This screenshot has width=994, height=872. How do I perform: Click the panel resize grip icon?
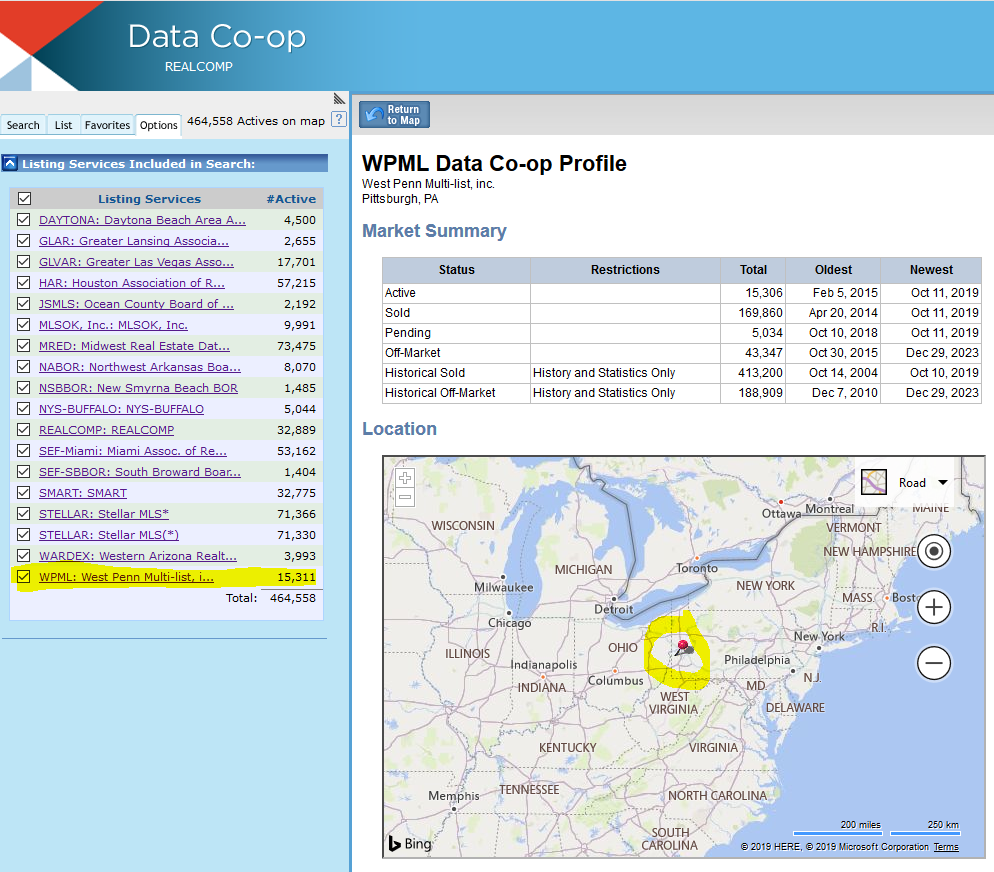click(339, 99)
